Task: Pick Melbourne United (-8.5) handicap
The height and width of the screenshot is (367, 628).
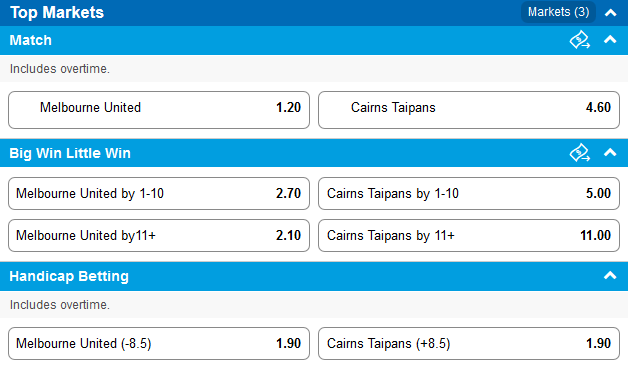Action: [x=159, y=344]
